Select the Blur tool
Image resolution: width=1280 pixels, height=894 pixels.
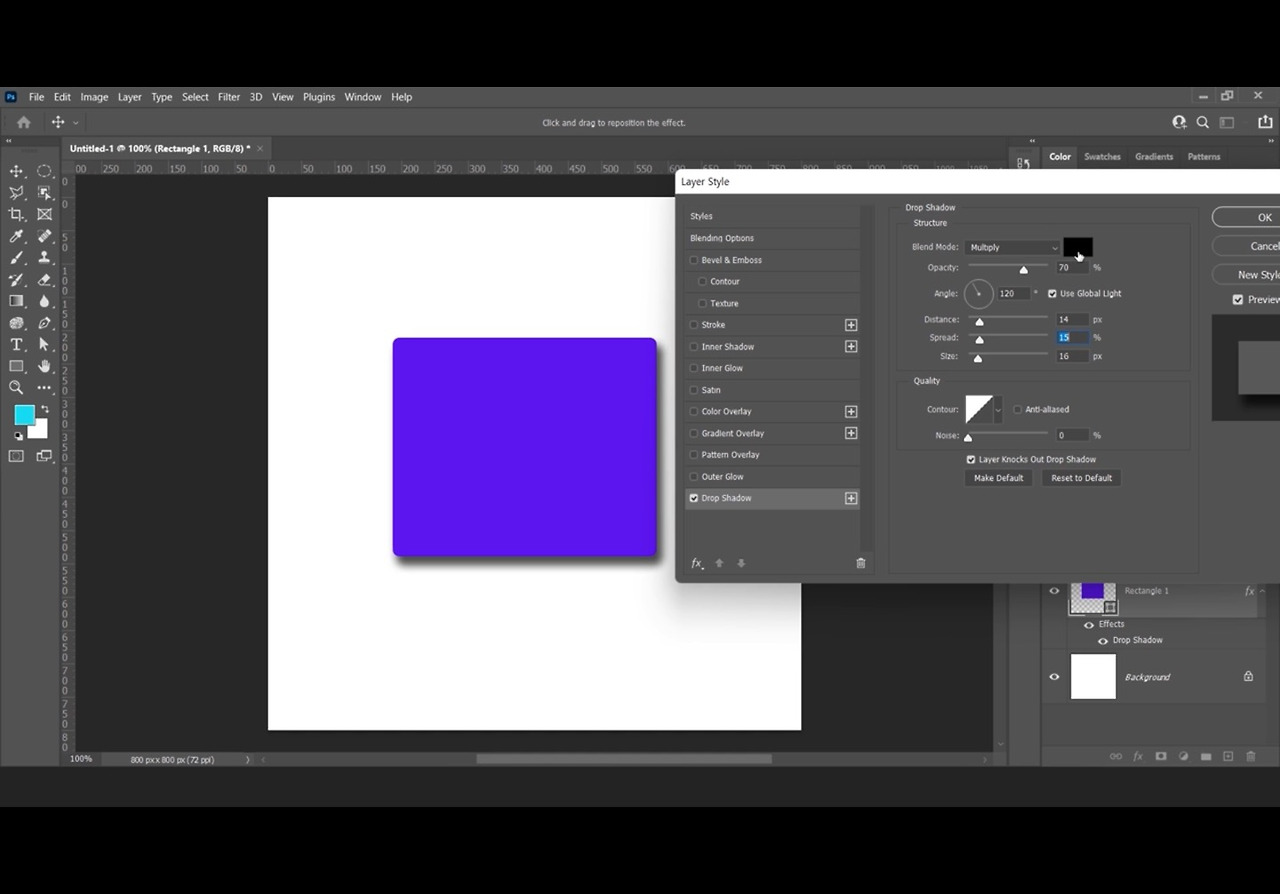45,301
